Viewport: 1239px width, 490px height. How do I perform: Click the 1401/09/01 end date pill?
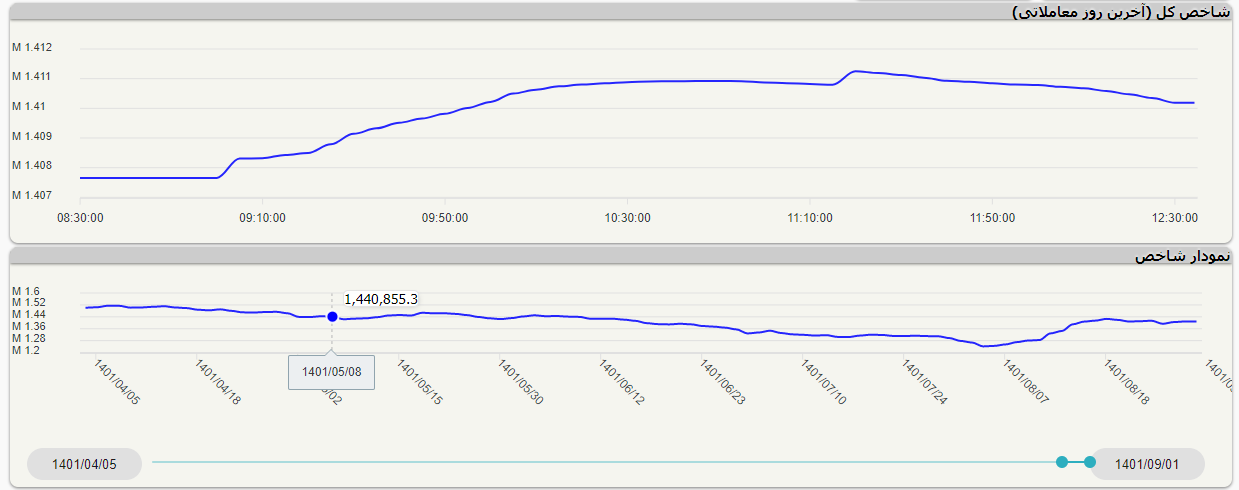pyautogui.click(x=1147, y=464)
